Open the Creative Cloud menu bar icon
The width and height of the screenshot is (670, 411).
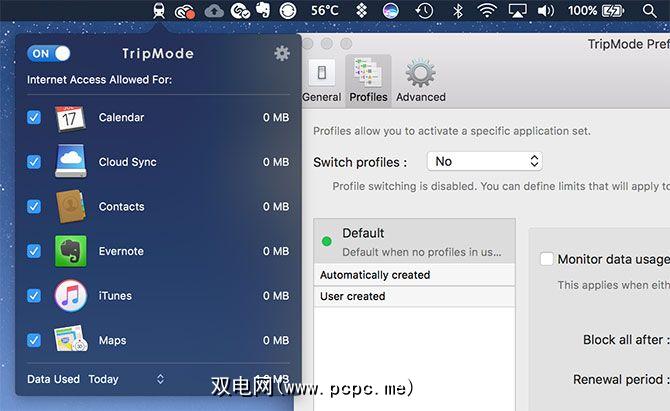coord(185,12)
